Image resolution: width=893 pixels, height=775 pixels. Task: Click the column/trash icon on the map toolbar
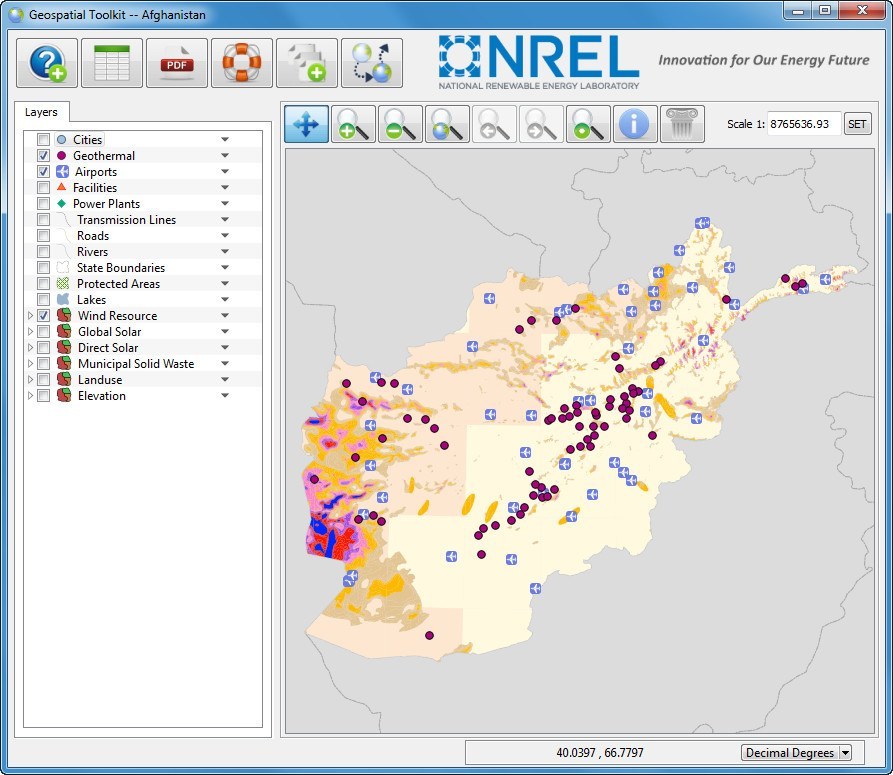(x=681, y=124)
